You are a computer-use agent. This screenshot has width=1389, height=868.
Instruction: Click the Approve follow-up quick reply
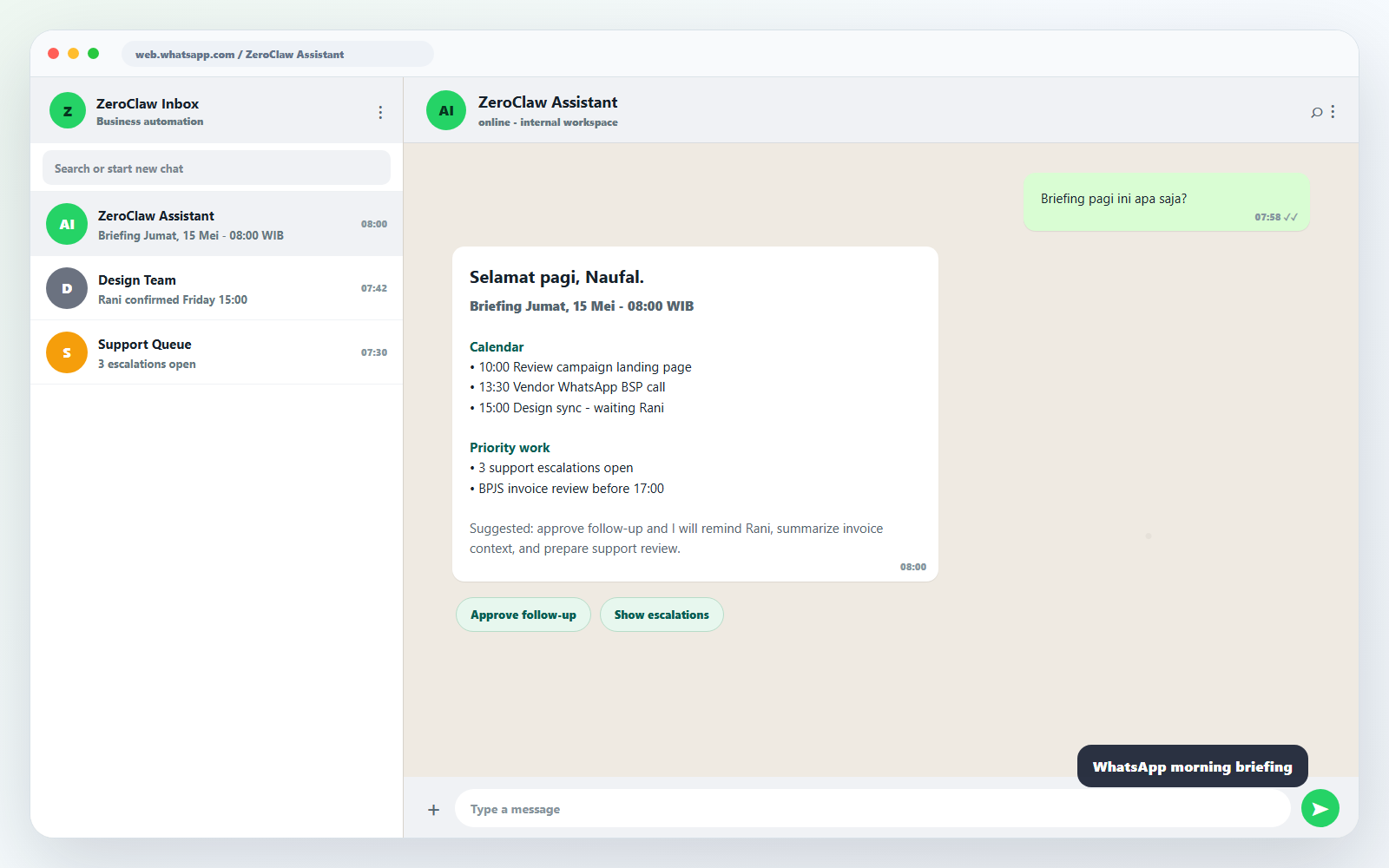click(523, 615)
